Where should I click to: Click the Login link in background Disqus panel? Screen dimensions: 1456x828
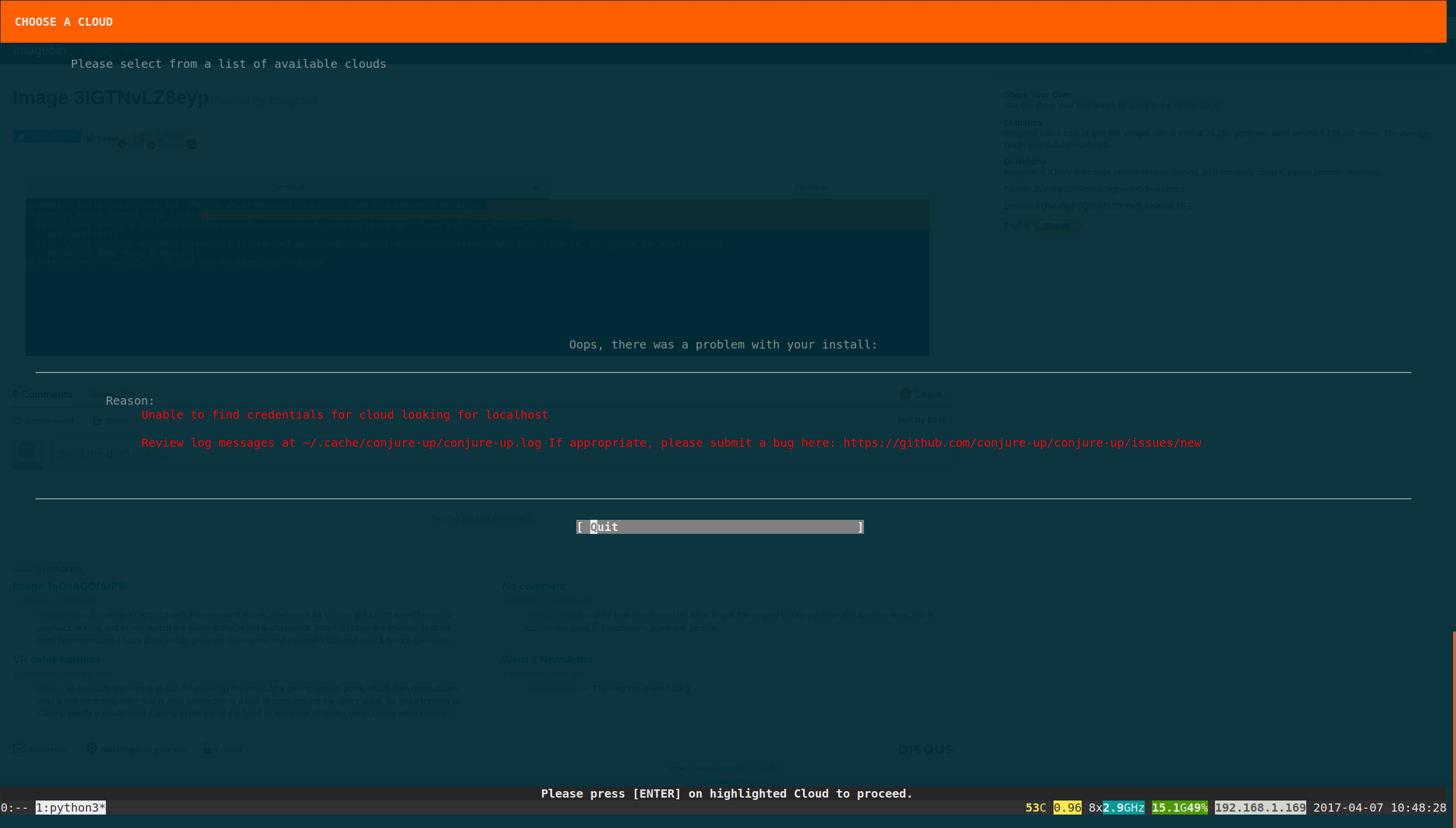point(928,395)
